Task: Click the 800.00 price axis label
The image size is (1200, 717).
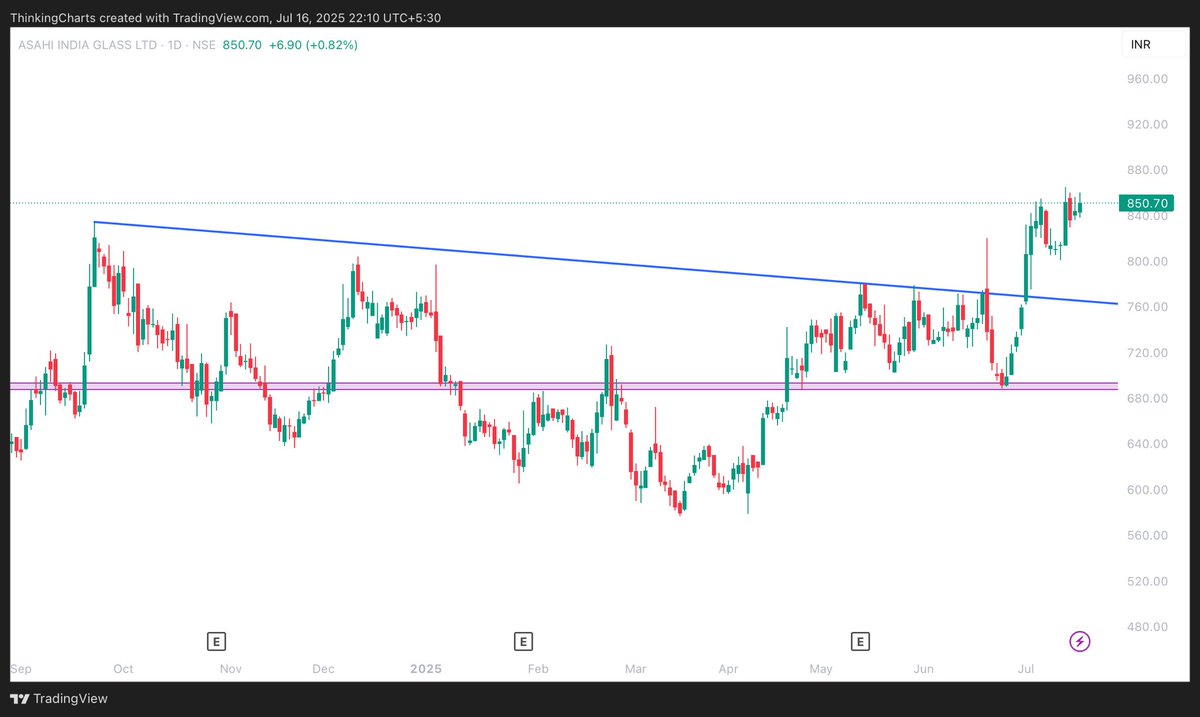Action: [x=1147, y=262]
